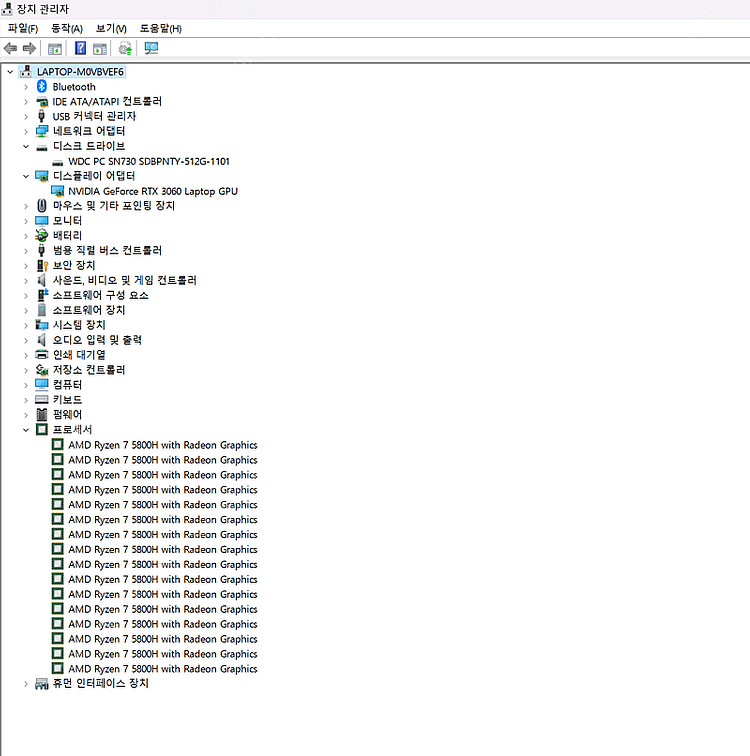
Task: Select NVIDIA GeForce RTX 3060 Laptop GPU text
Action: pos(153,191)
